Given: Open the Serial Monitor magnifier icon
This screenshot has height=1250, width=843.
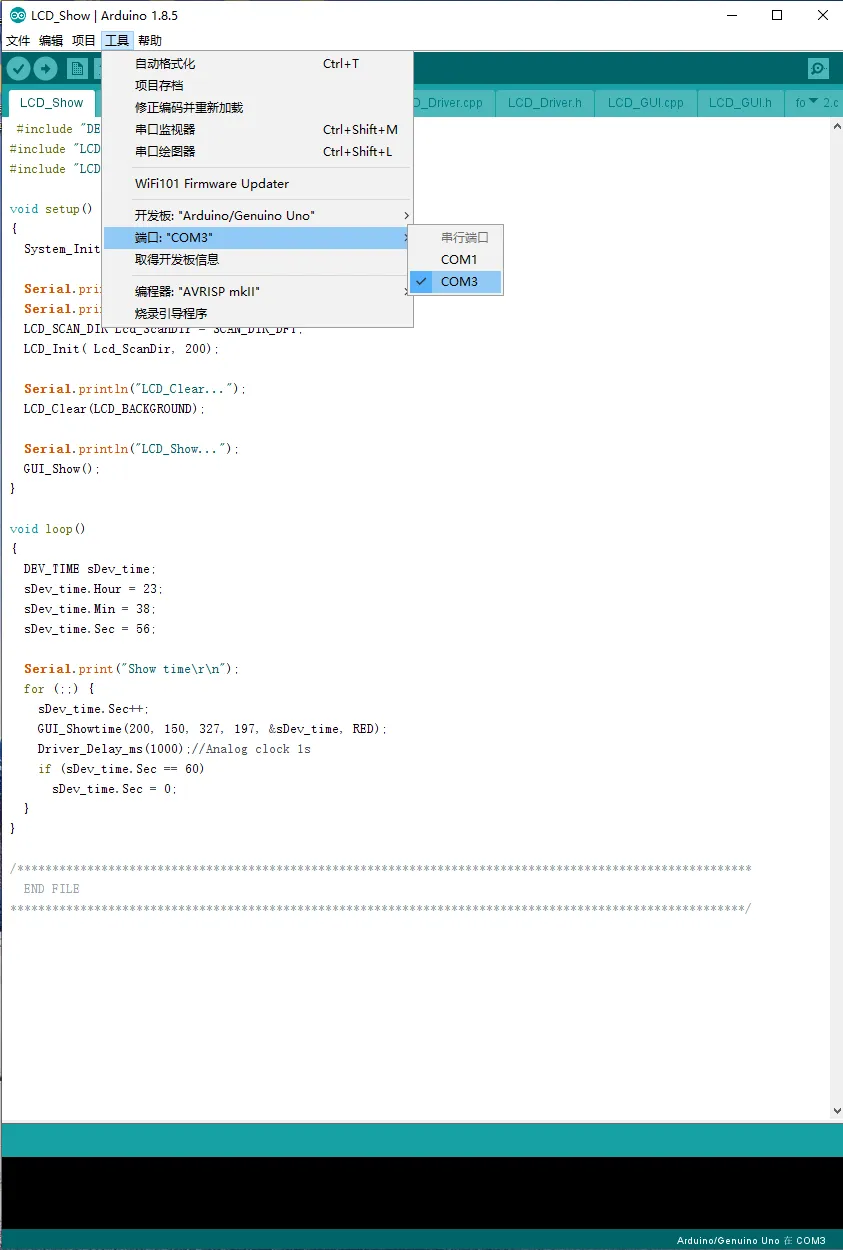Looking at the screenshot, I should click(819, 68).
